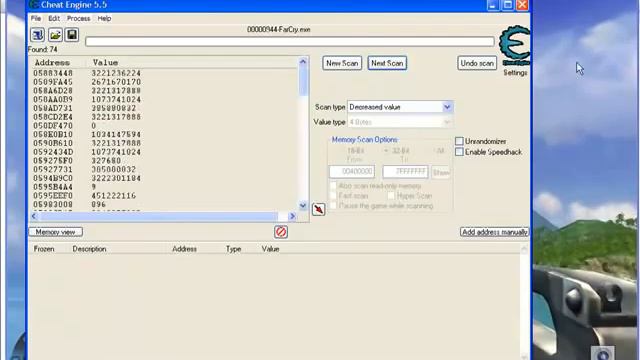Toggle Pause the game while scanning
The width and height of the screenshot is (640, 360).
tap(333, 206)
